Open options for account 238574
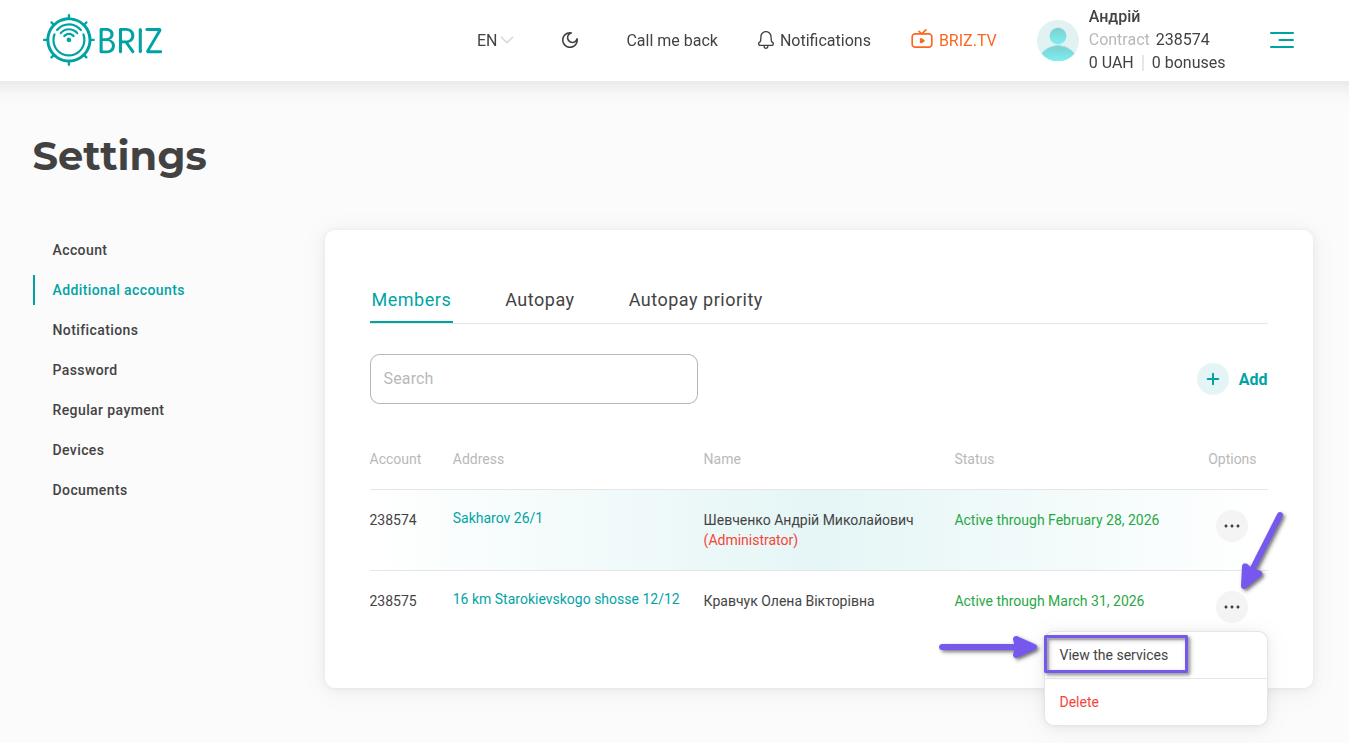The image size is (1349, 743). pos(1231,525)
